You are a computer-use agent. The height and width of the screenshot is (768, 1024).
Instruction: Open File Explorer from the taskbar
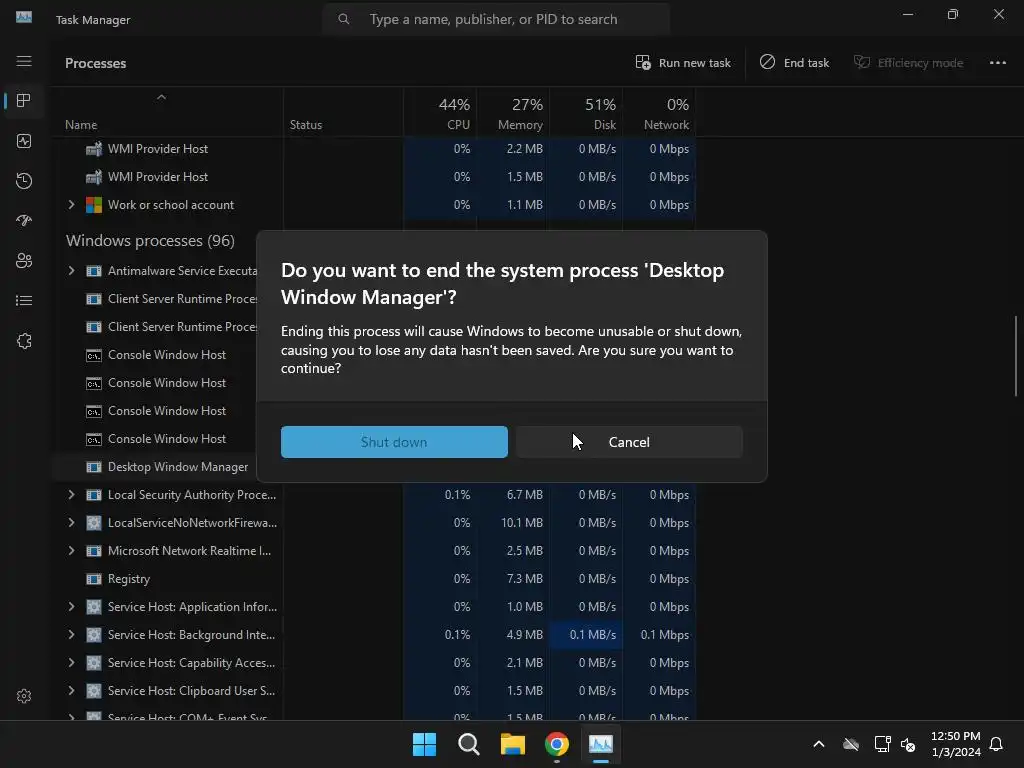[x=513, y=744]
